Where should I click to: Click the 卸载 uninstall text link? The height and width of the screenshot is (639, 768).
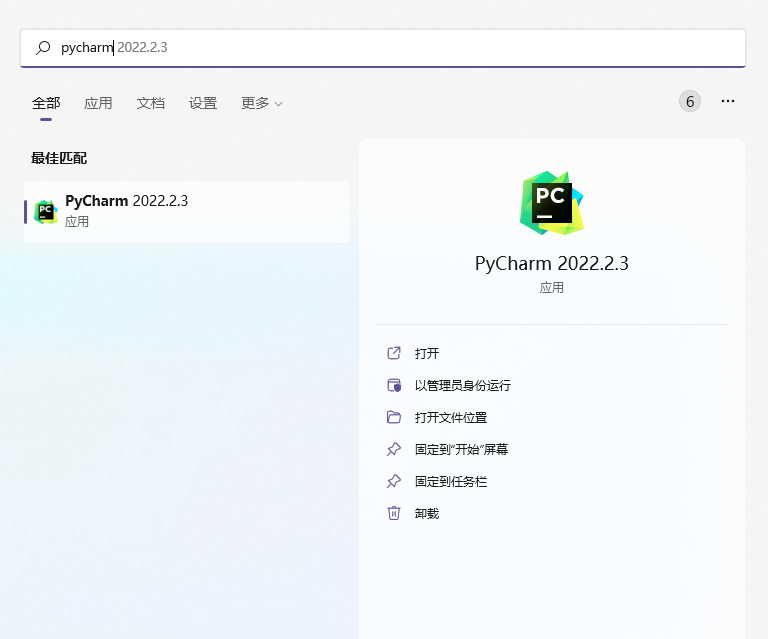[427, 513]
